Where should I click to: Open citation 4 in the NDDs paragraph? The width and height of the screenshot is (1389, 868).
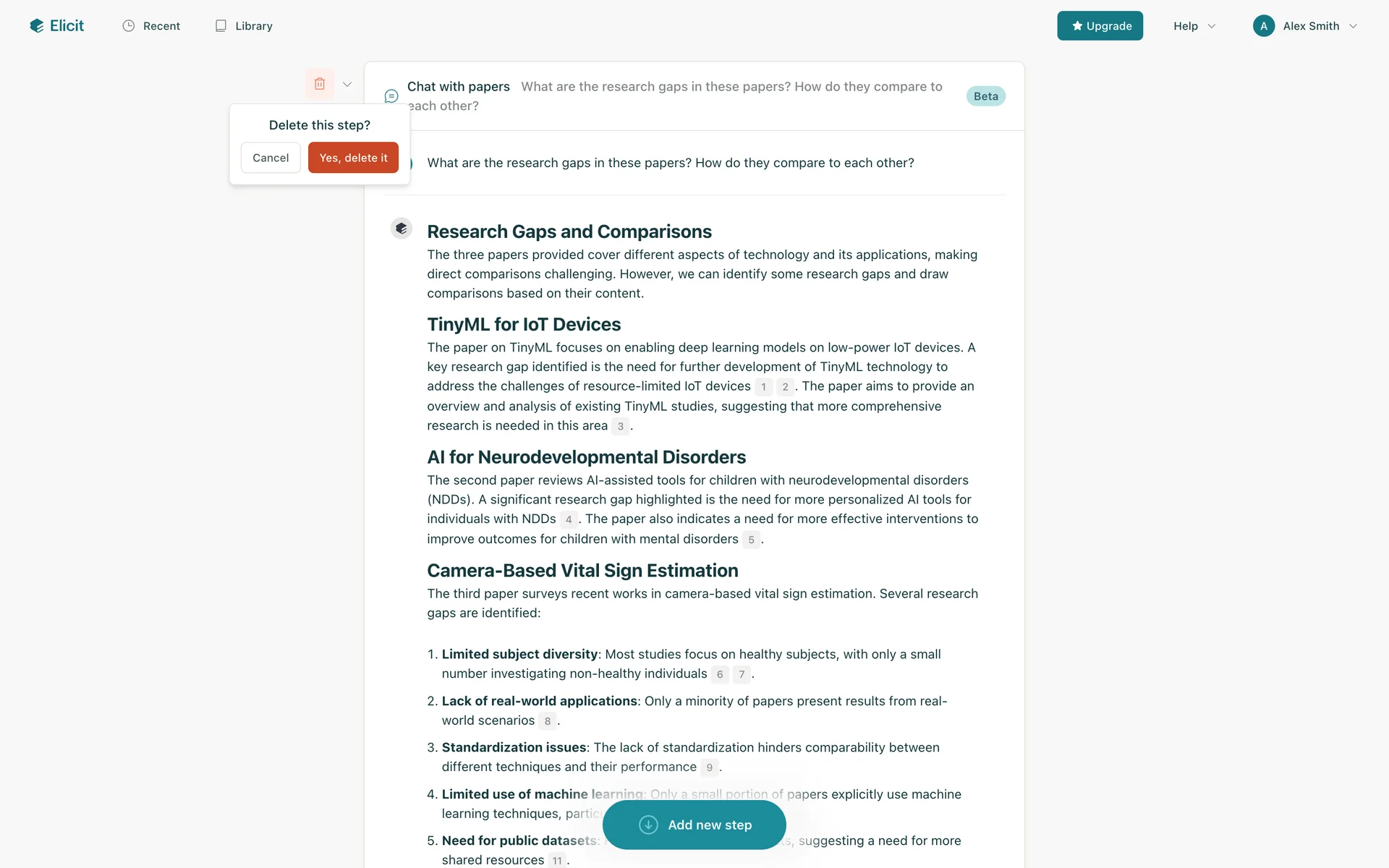point(569,519)
